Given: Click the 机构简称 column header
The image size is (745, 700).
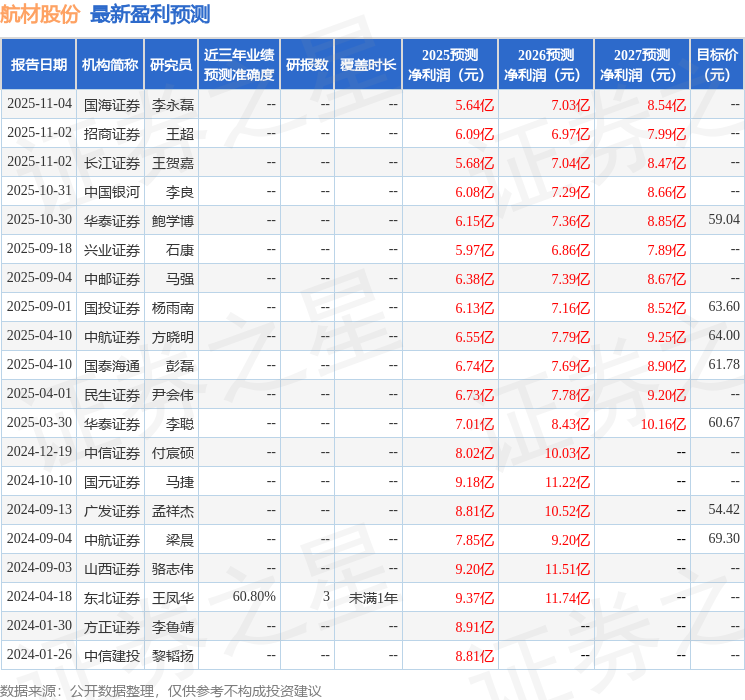Looking at the screenshot, I should click(x=110, y=65).
